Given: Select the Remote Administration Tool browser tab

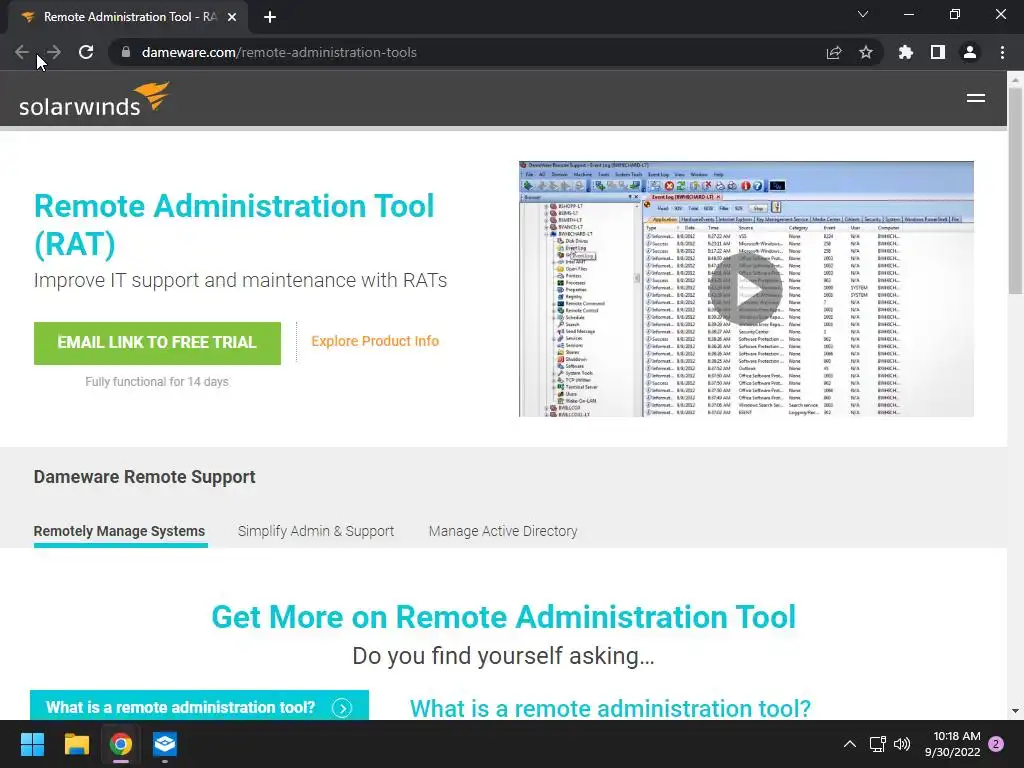Looking at the screenshot, I should [x=129, y=17].
